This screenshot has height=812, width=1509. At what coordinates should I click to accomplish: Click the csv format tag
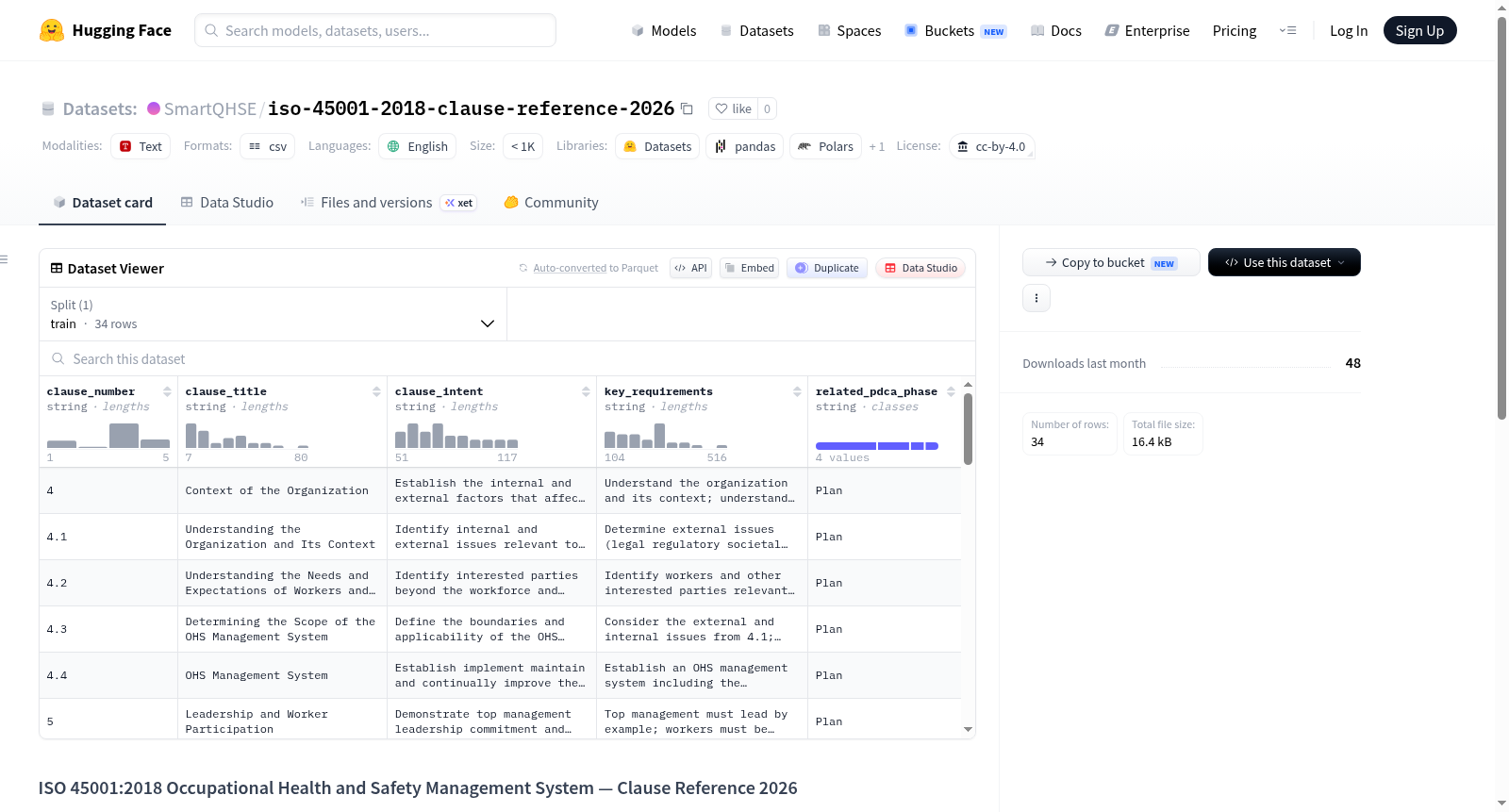click(268, 146)
